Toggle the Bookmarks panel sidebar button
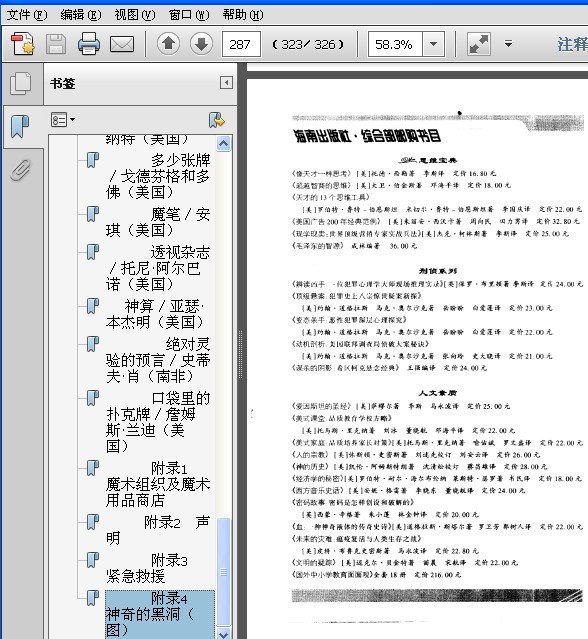 point(20,126)
